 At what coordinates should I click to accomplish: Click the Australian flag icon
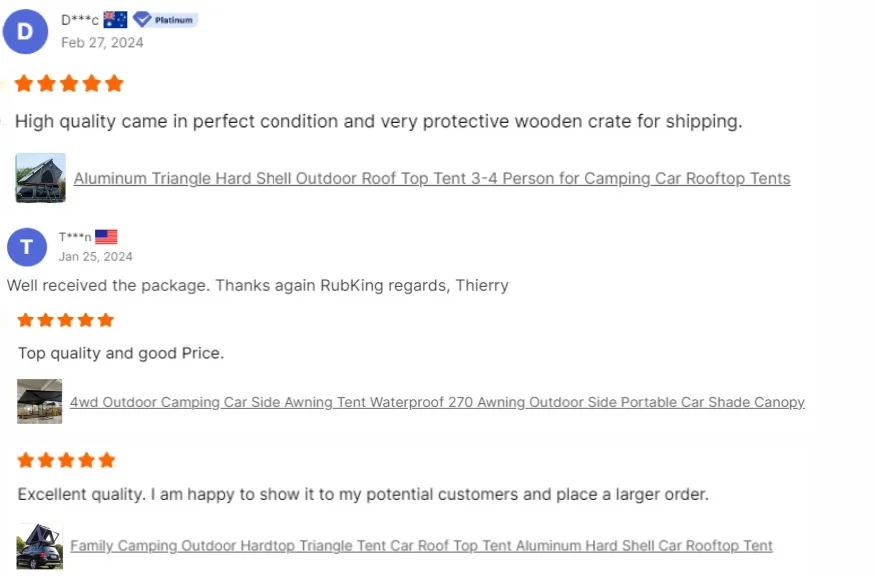pyautogui.click(x=115, y=19)
